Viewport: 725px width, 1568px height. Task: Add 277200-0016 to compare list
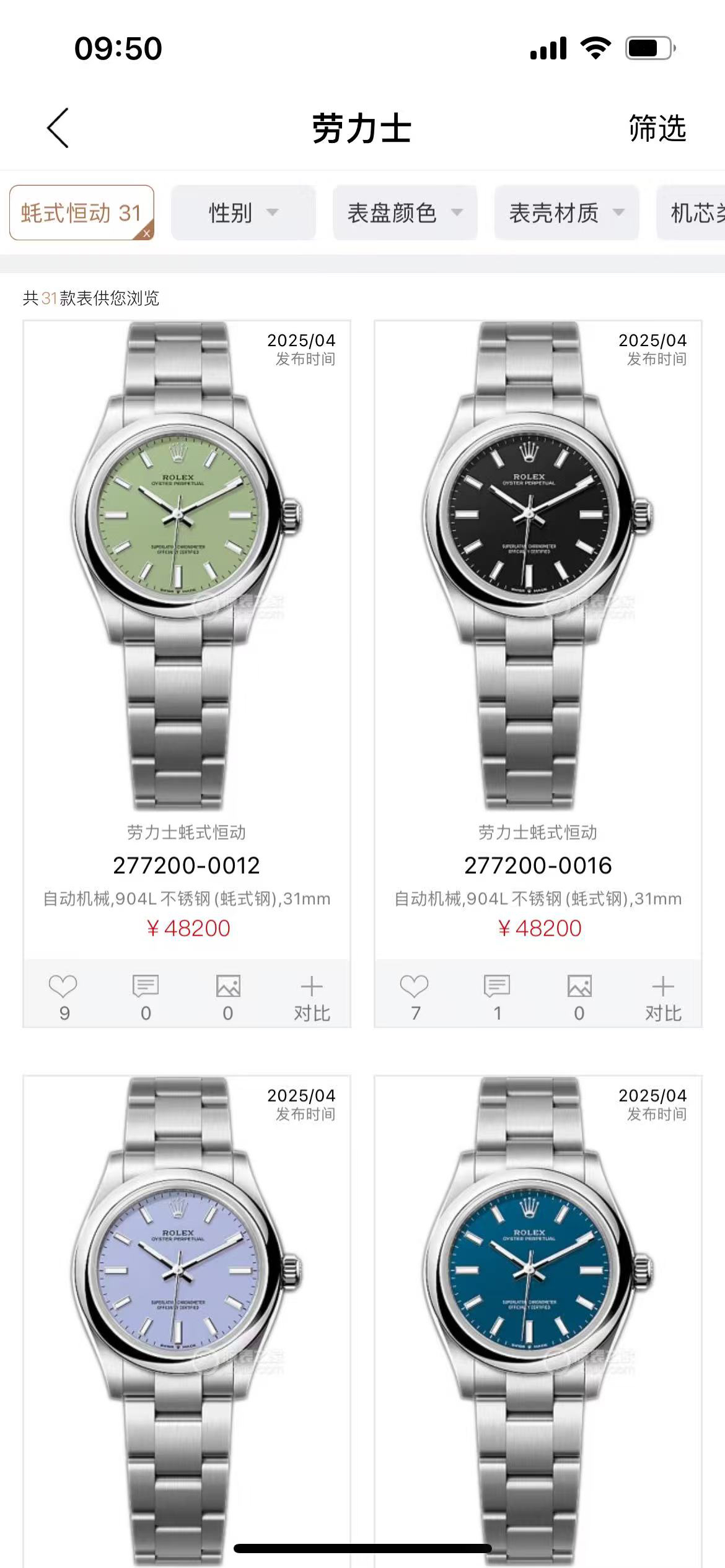click(663, 996)
